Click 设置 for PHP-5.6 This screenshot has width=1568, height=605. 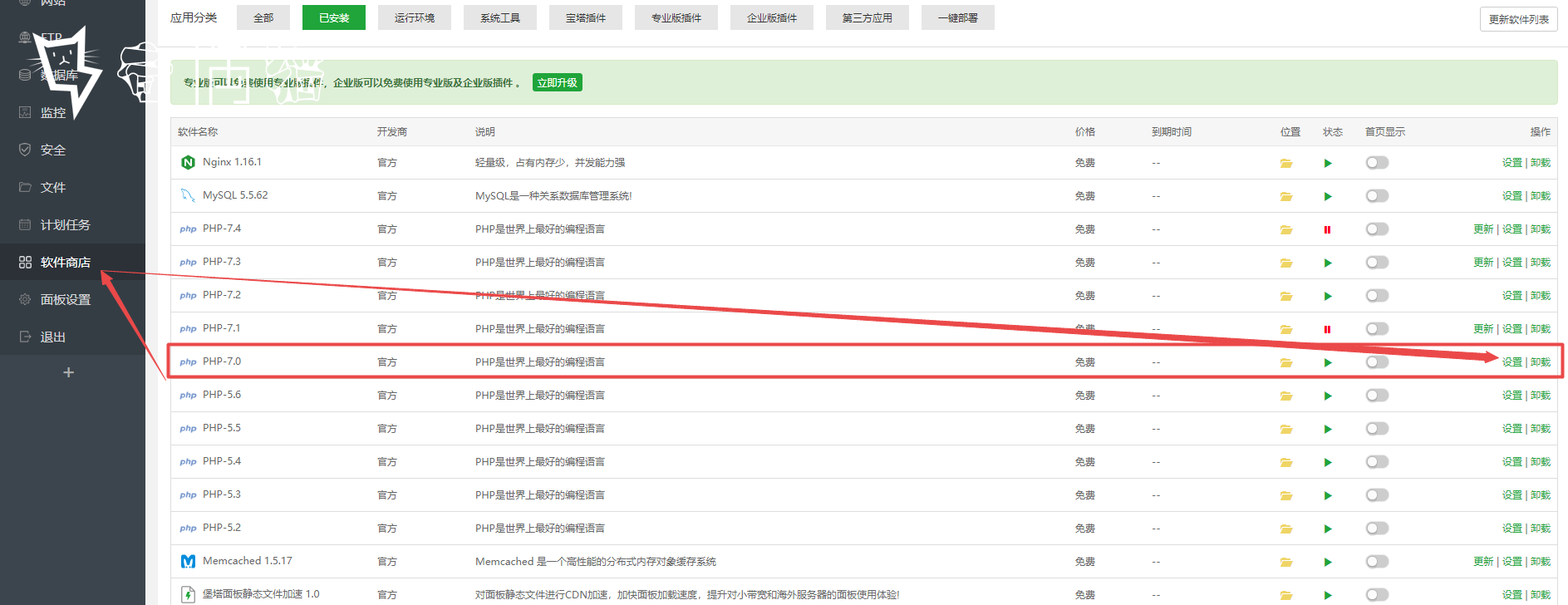coord(1512,396)
